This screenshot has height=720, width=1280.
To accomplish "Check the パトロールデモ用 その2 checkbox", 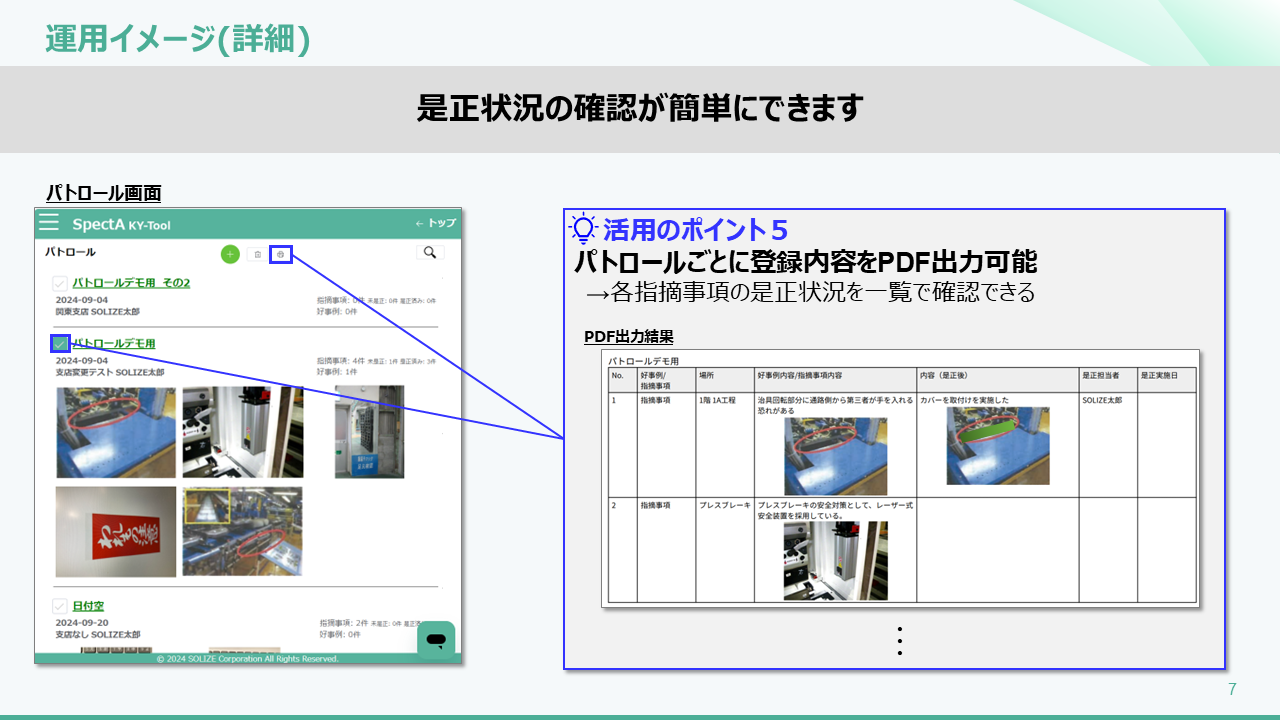I will [60, 284].
